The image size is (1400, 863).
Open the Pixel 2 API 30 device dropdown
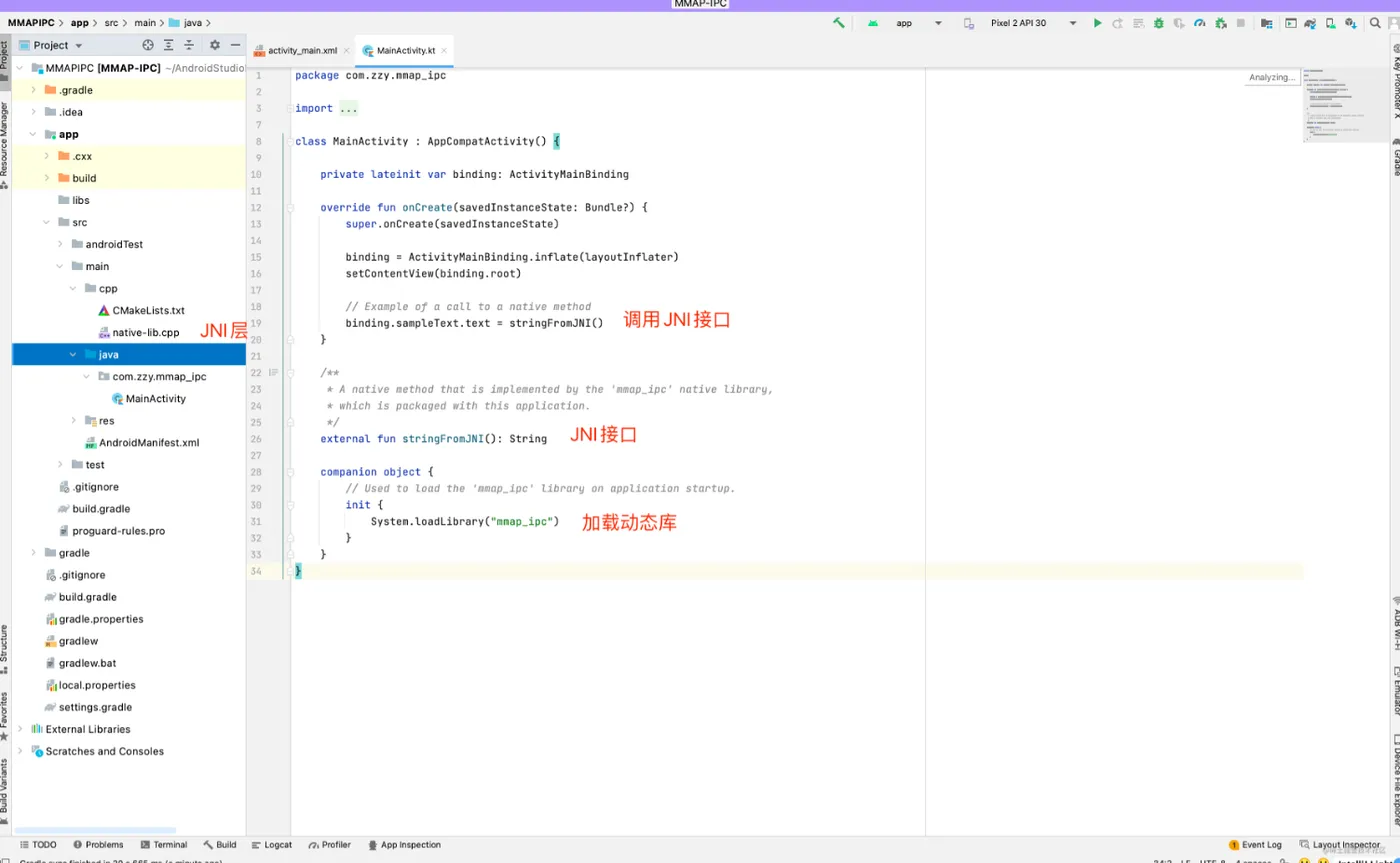coord(1020,23)
